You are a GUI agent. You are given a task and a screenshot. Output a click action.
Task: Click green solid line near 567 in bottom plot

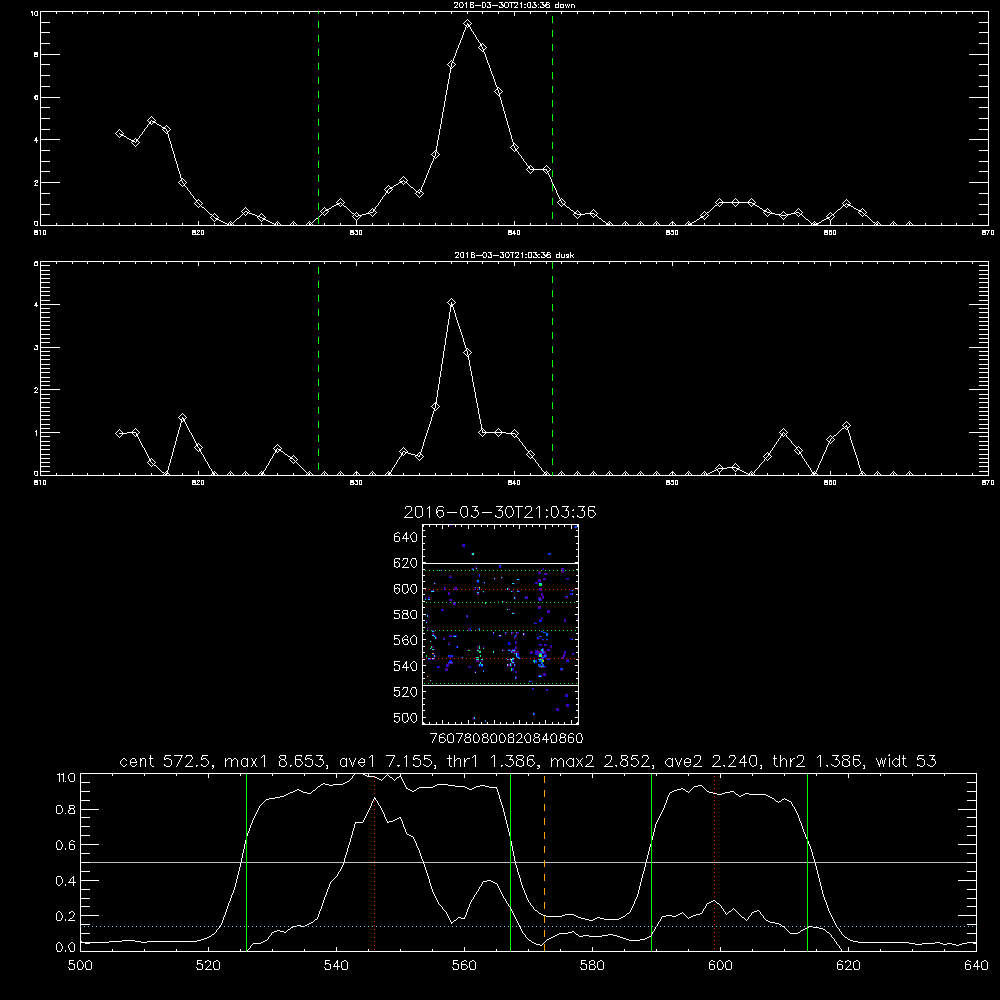tap(510, 862)
